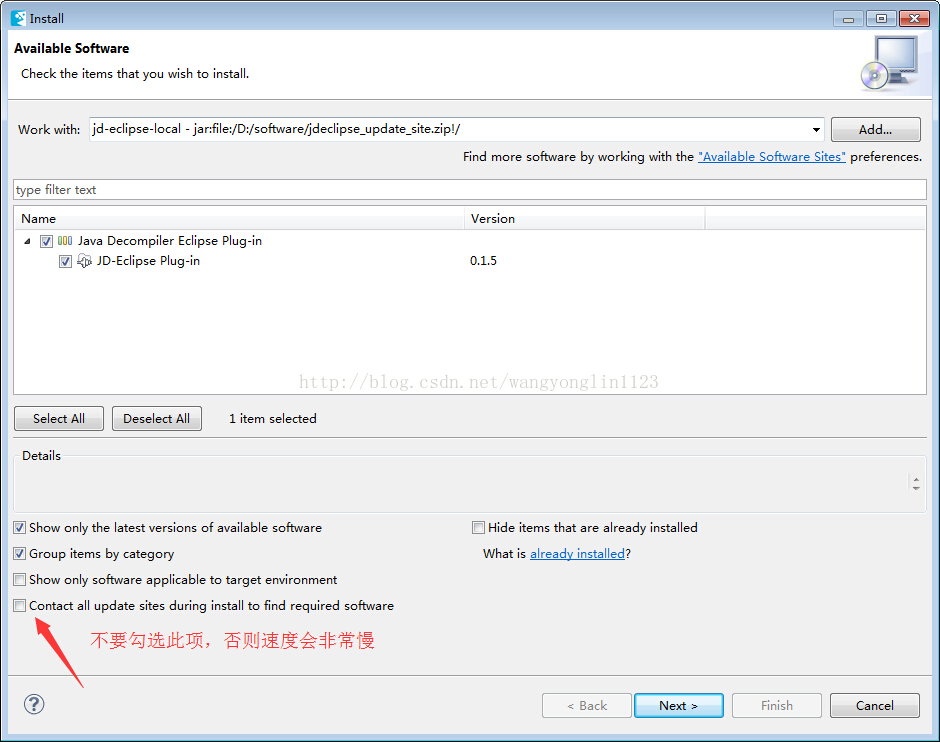Click the Details scroll up arrow
The height and width of the screenshot is (742, 940).
916,479
